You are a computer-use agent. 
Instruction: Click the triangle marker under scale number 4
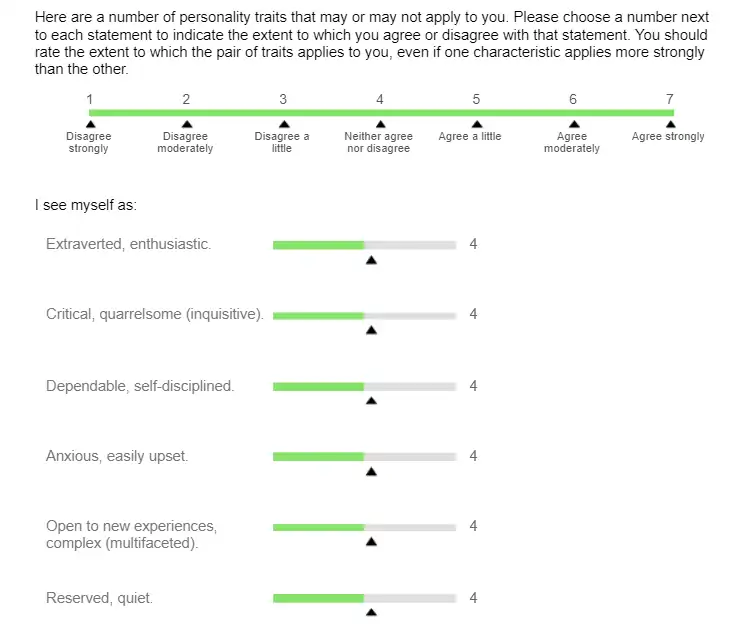point(380,124)
